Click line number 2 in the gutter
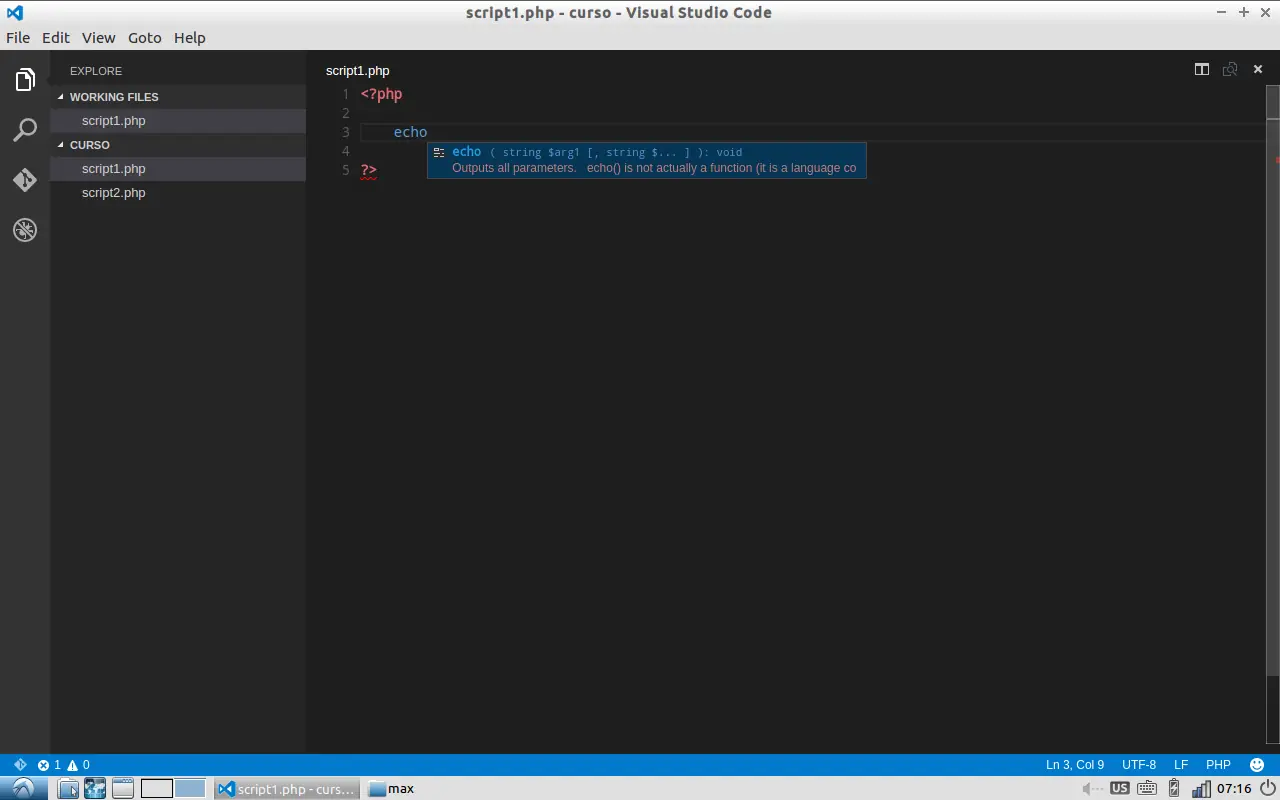Screen dimensions: 1280x800 point(345,113)
